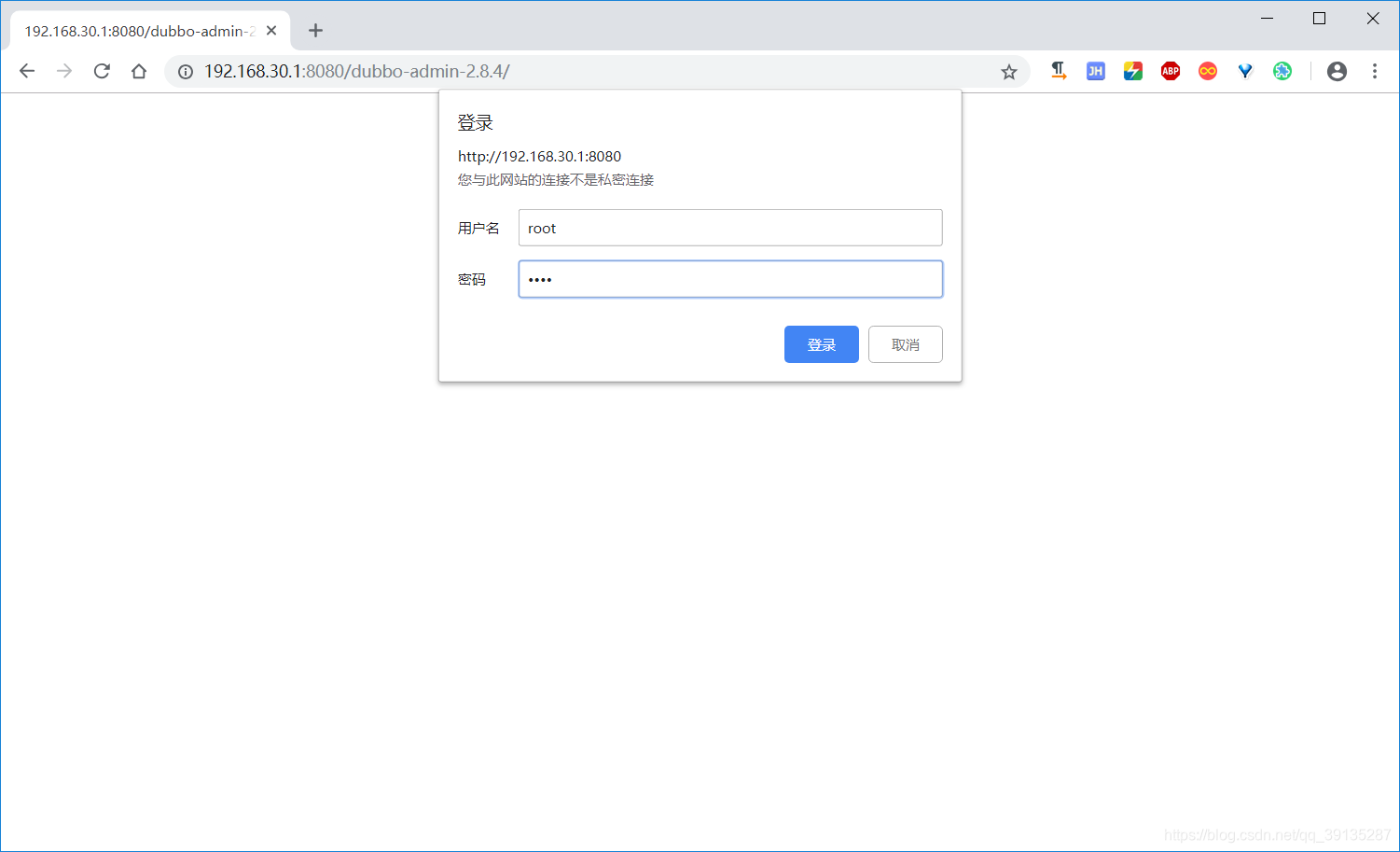Maximize the Chrome window
Viewport: 1400px width, 852px height.
pos(1319,19)
